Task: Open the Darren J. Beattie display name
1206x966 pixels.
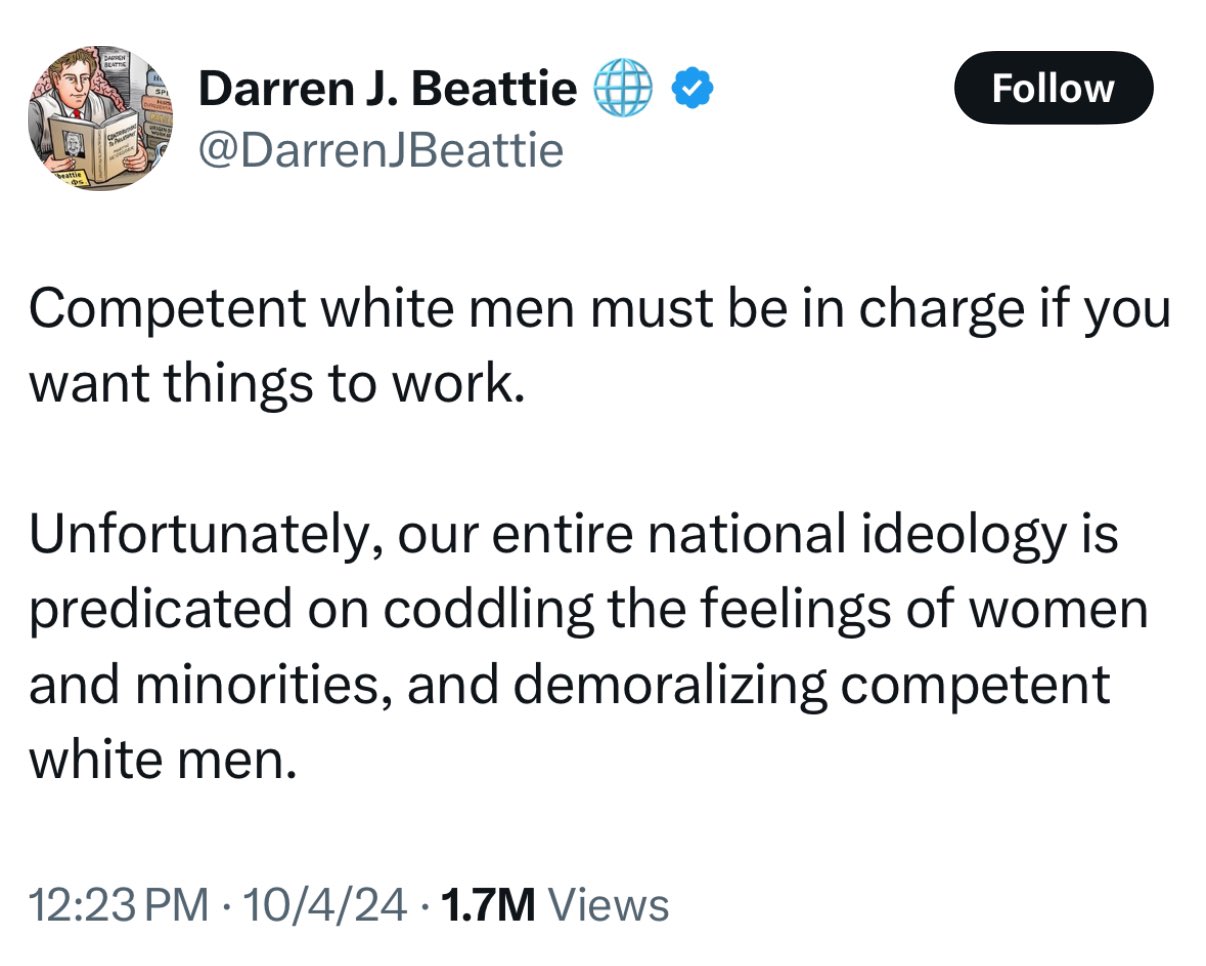Action: click(388, 91)
